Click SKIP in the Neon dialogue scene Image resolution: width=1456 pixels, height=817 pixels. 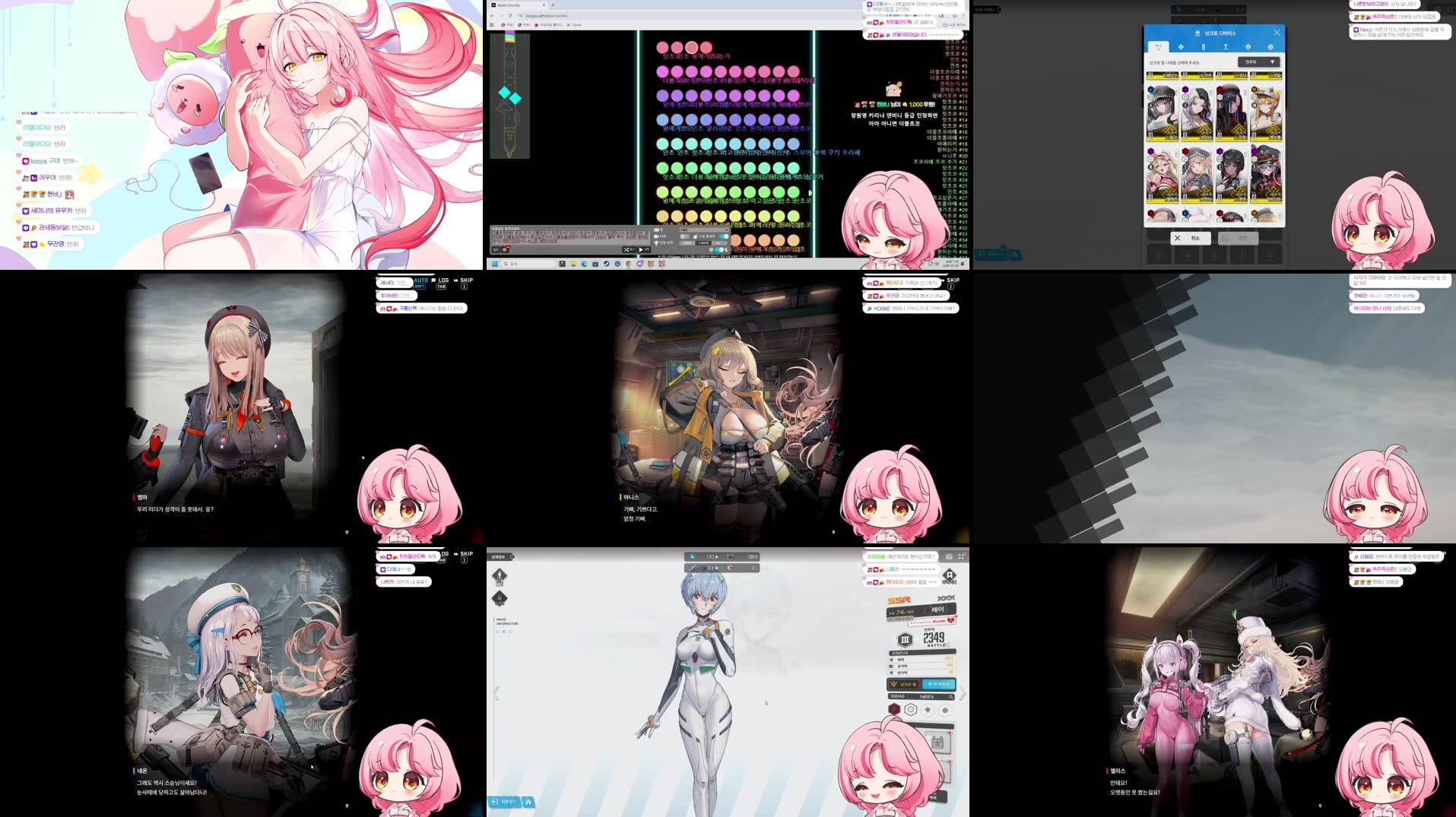click(464, 556)
